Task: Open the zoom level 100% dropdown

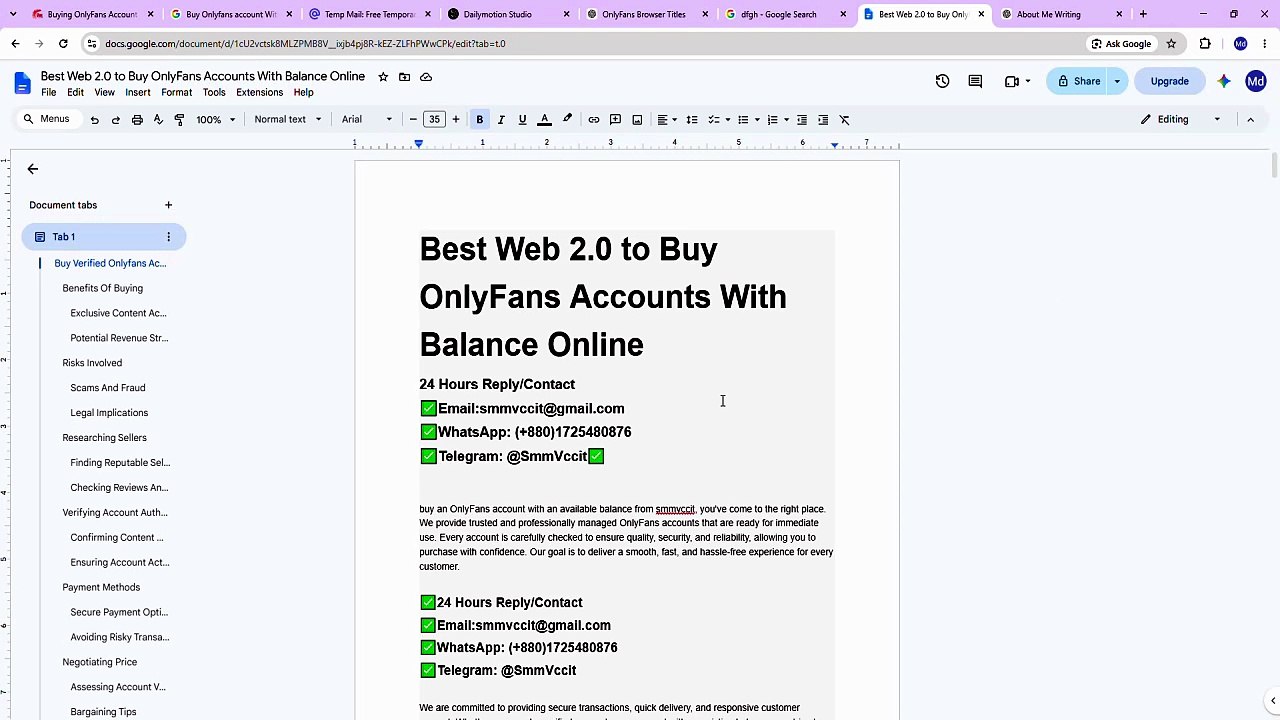Action: click(216, 120)
